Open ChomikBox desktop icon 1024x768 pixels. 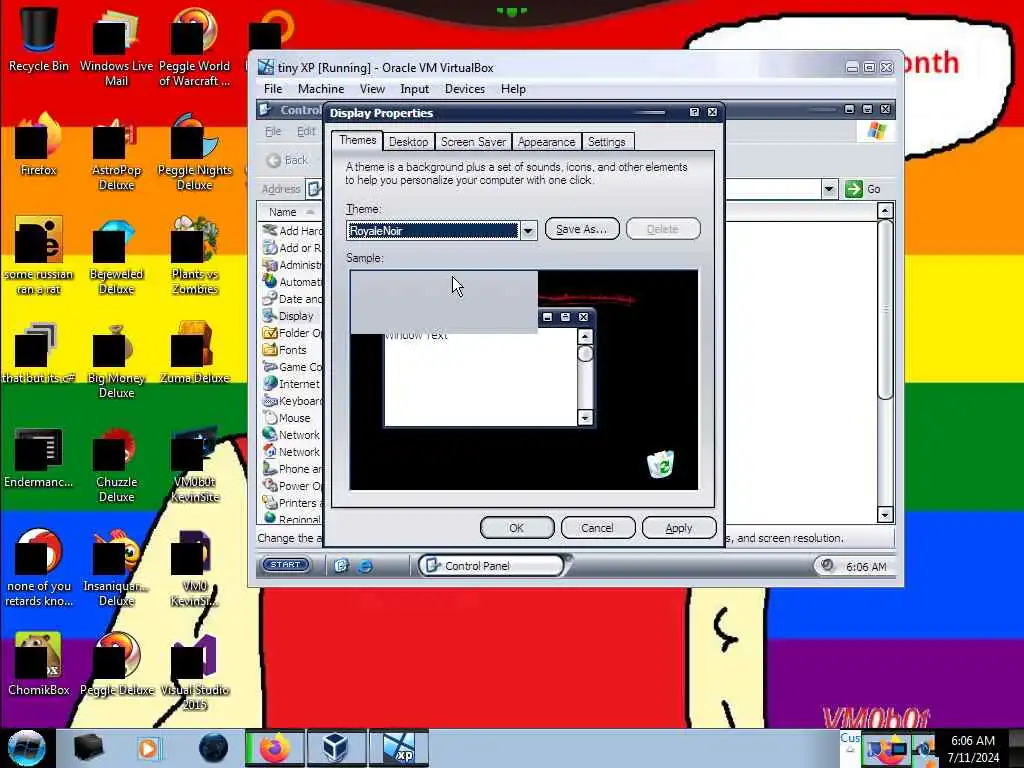click(39, 663)
